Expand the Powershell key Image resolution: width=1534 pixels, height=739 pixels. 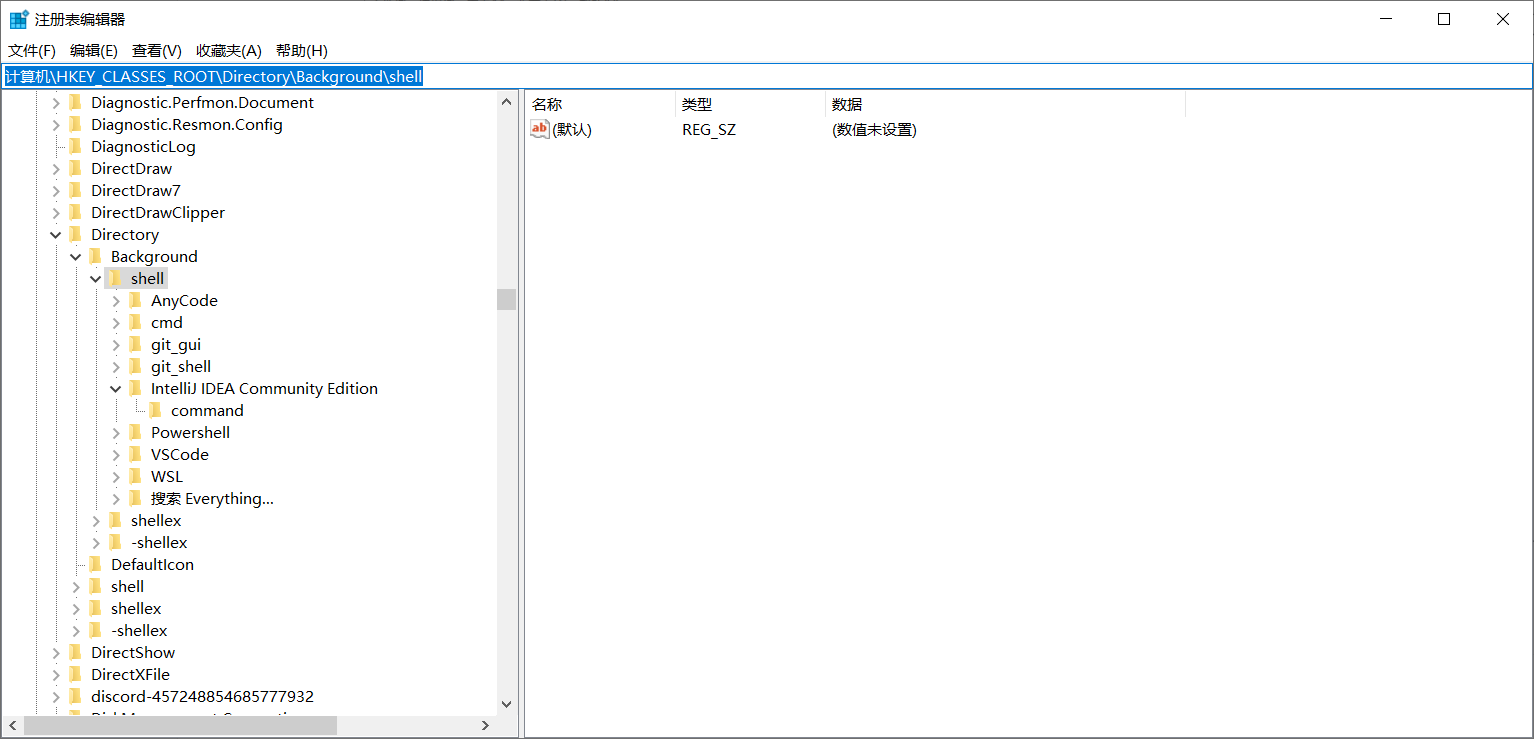pyautogui.click(x=116, y=433)
